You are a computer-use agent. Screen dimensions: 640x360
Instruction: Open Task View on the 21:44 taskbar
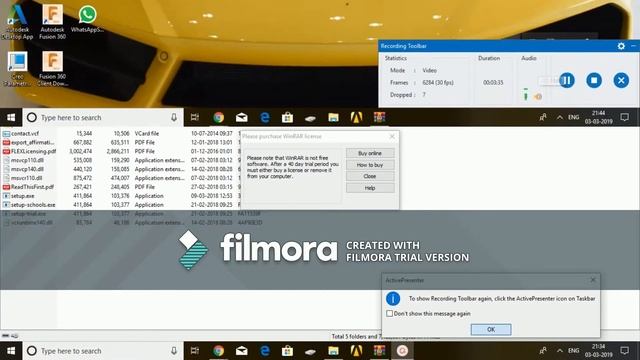(x=195, y=118)
